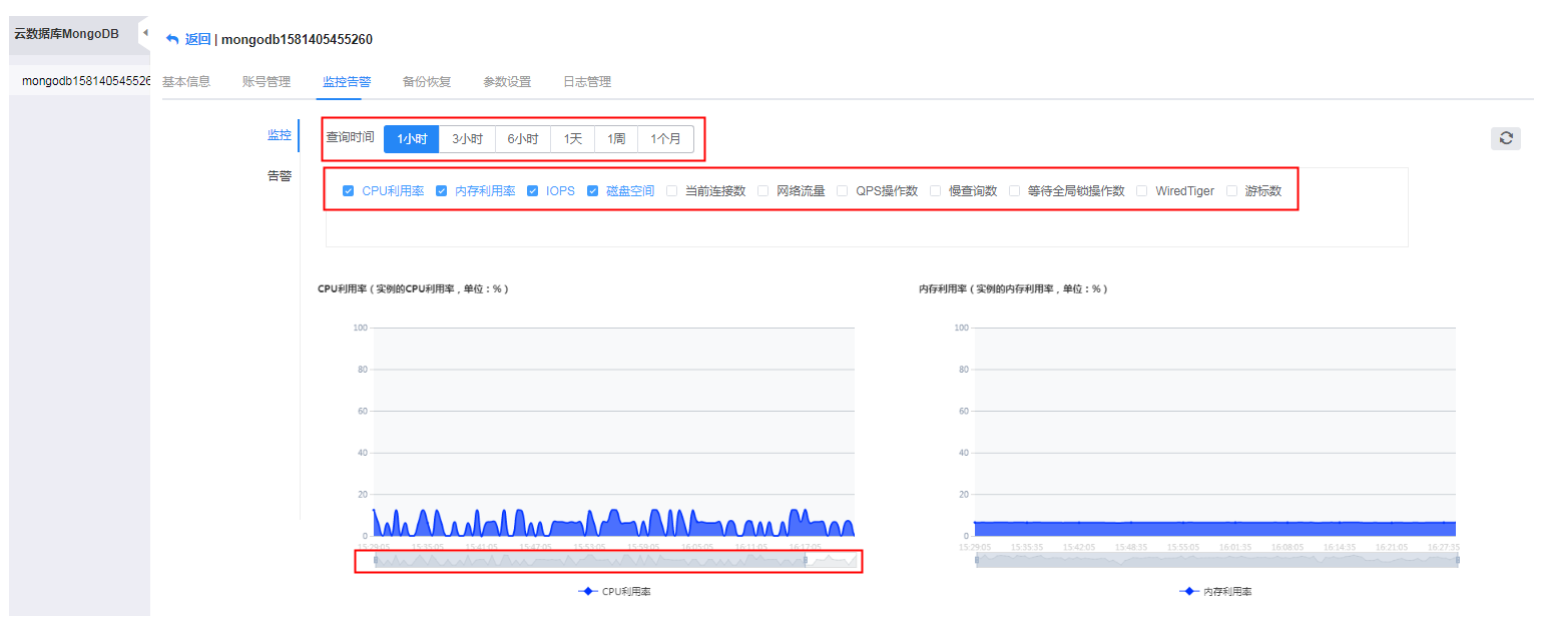Uncheck the 磁盘空间 checkbox

(593, 191)
